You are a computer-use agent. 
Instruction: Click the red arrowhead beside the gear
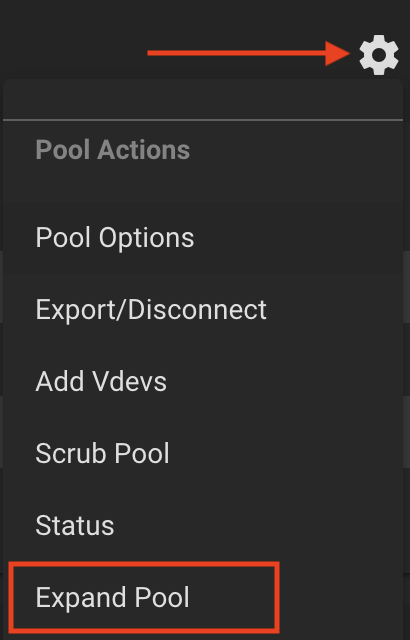click(x=338, y=53)
